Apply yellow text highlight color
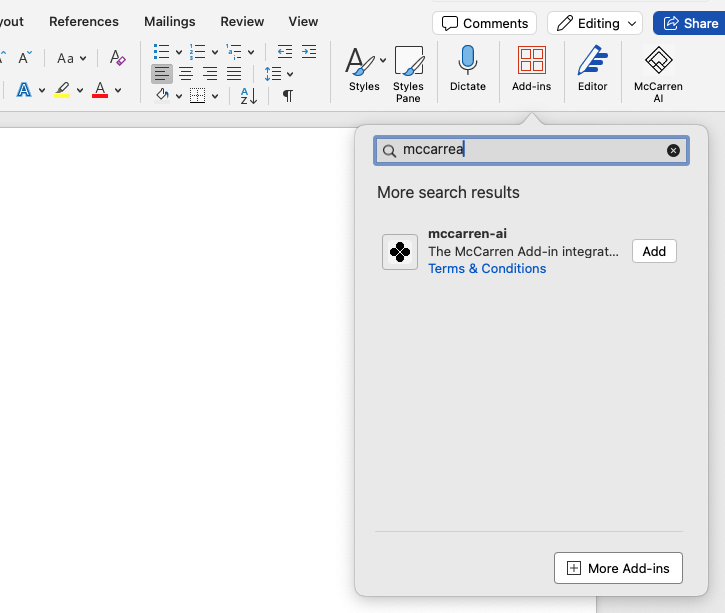Image resolution: width=725 pixels, height=613 pixels. [62, 90]
